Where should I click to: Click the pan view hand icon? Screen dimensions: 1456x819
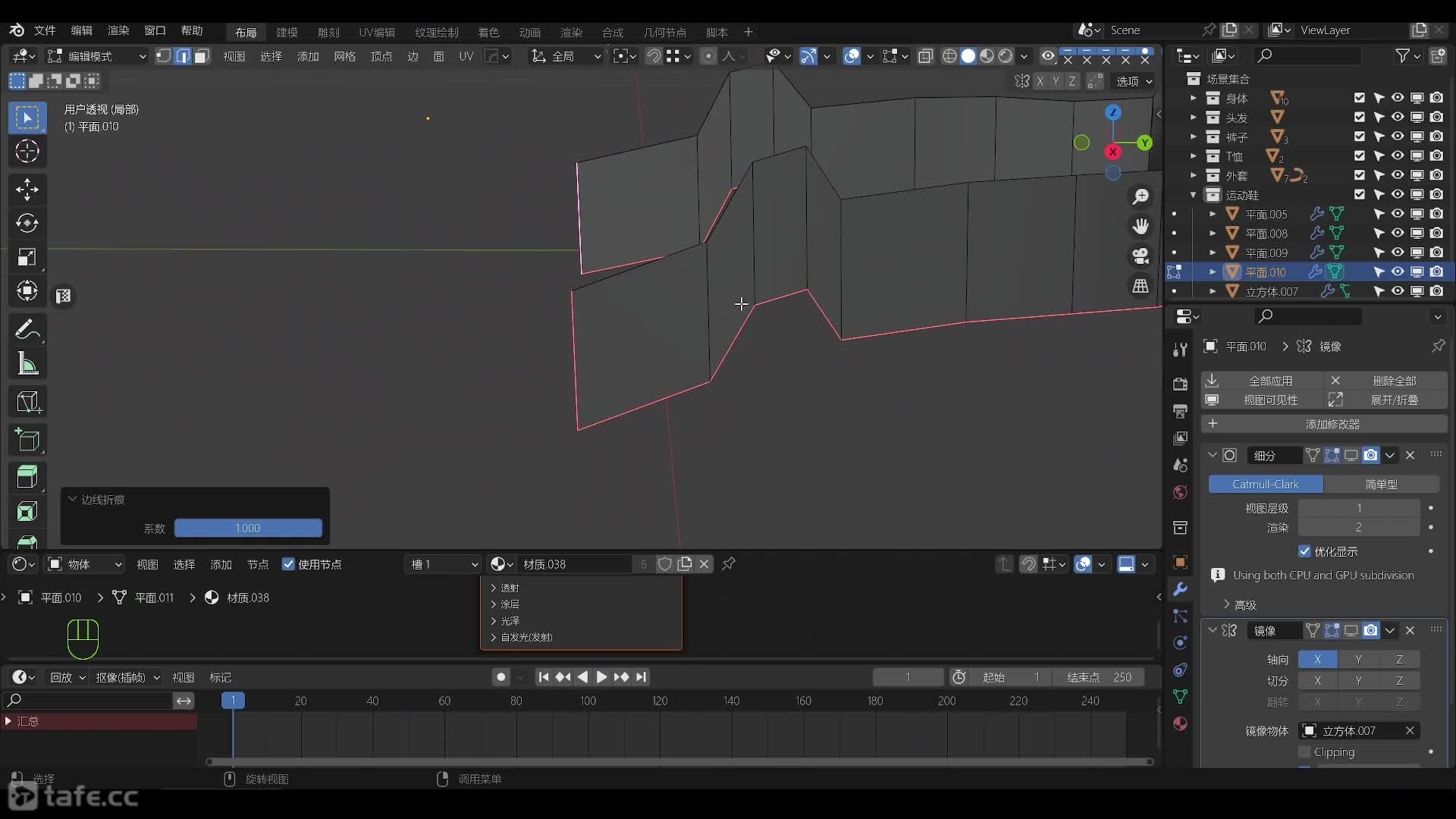click(x=1141, y=226)
